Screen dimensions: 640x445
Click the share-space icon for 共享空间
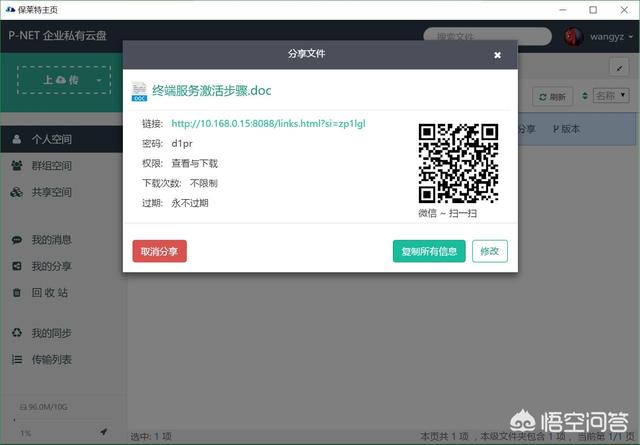pyautogui.click(x=17, y=192)
